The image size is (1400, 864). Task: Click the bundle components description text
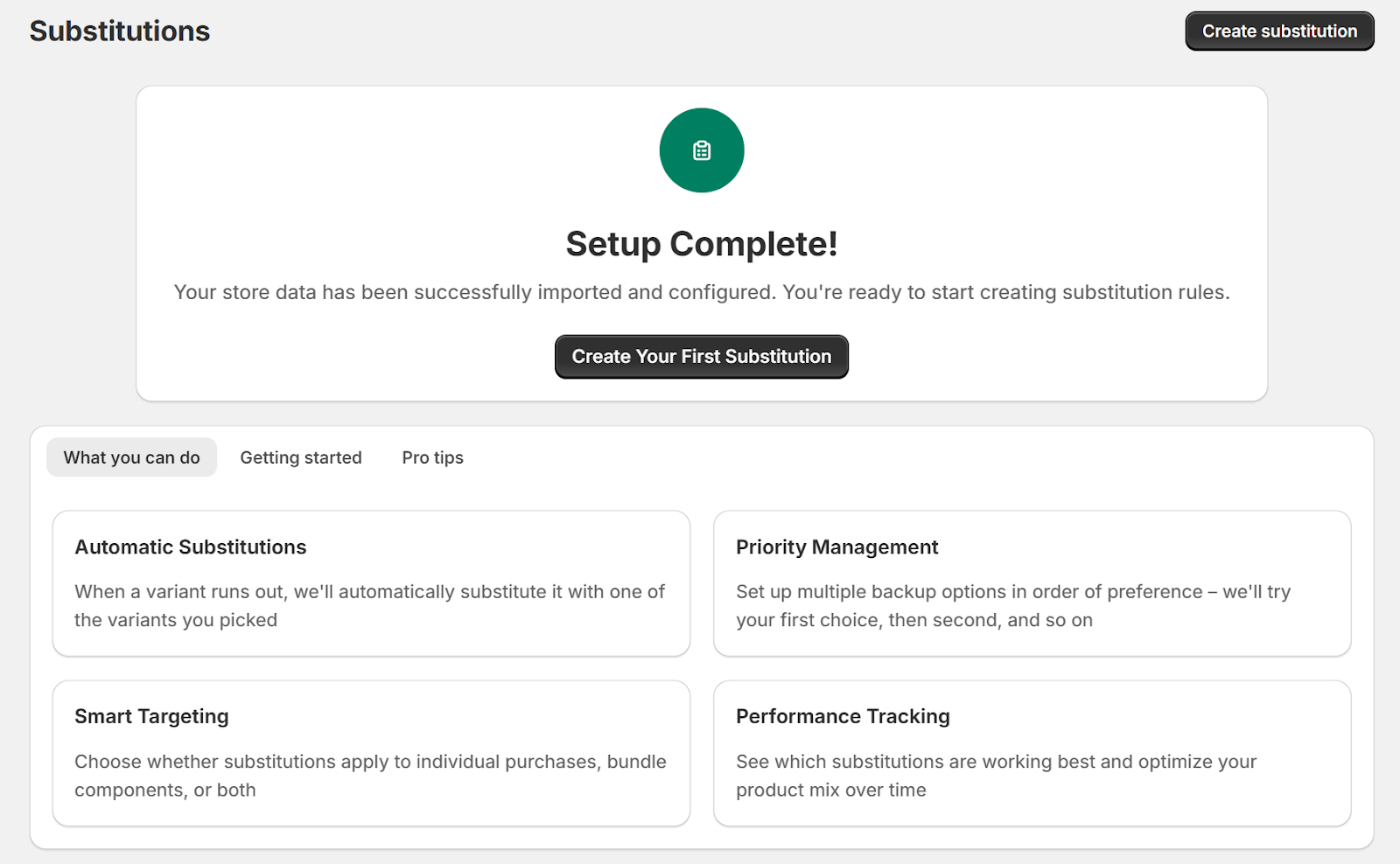pos(369,775)
